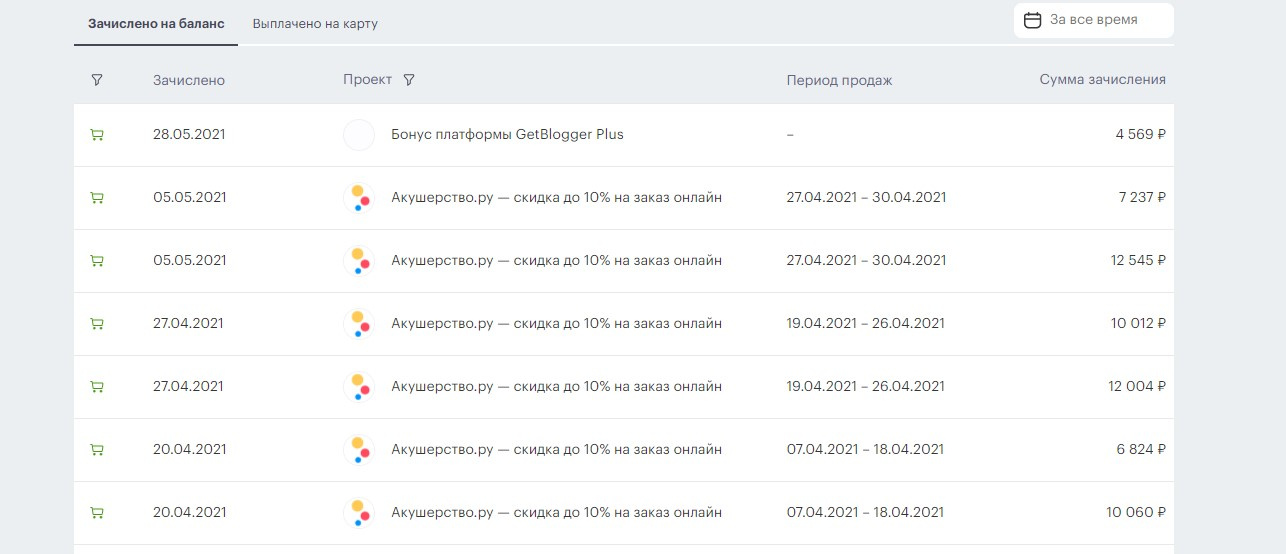
Task: Click the calendar icon beside За все время
Action: coord(1033,20)
